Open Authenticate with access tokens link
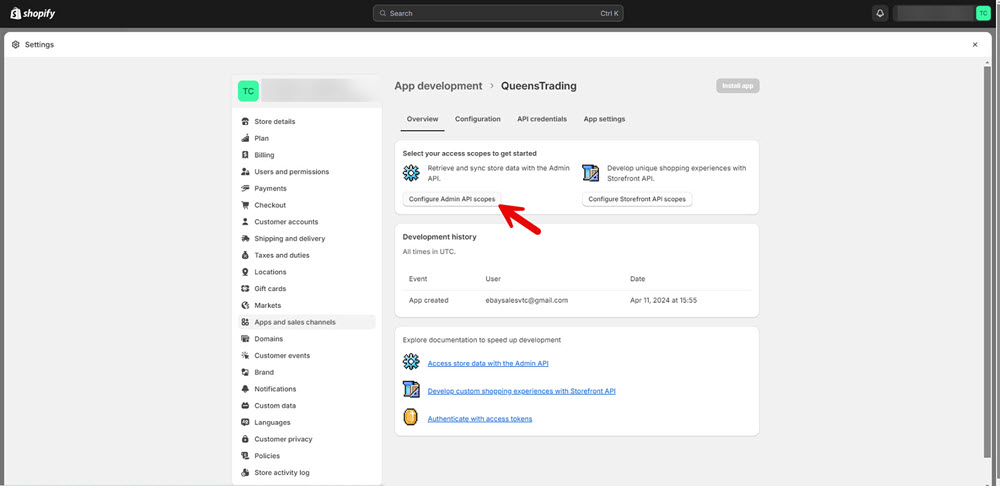The width and height of the screenshot is (1000, 486). tap(480, 419)
